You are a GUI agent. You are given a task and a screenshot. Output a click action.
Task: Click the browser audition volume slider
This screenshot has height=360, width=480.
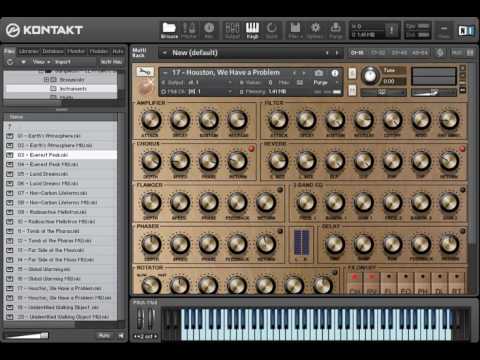pos(27,335)
